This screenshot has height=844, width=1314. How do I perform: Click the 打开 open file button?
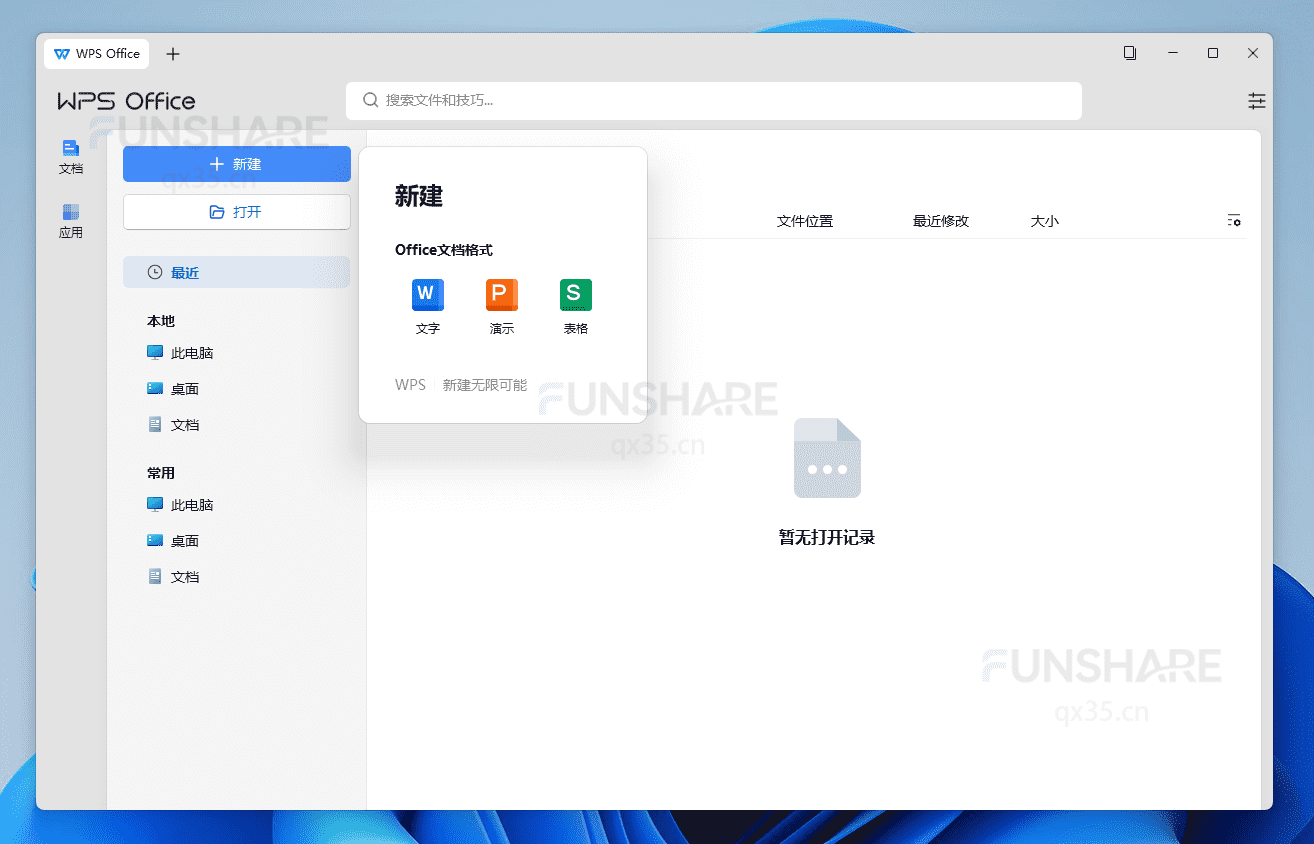(x=237, y=212)
